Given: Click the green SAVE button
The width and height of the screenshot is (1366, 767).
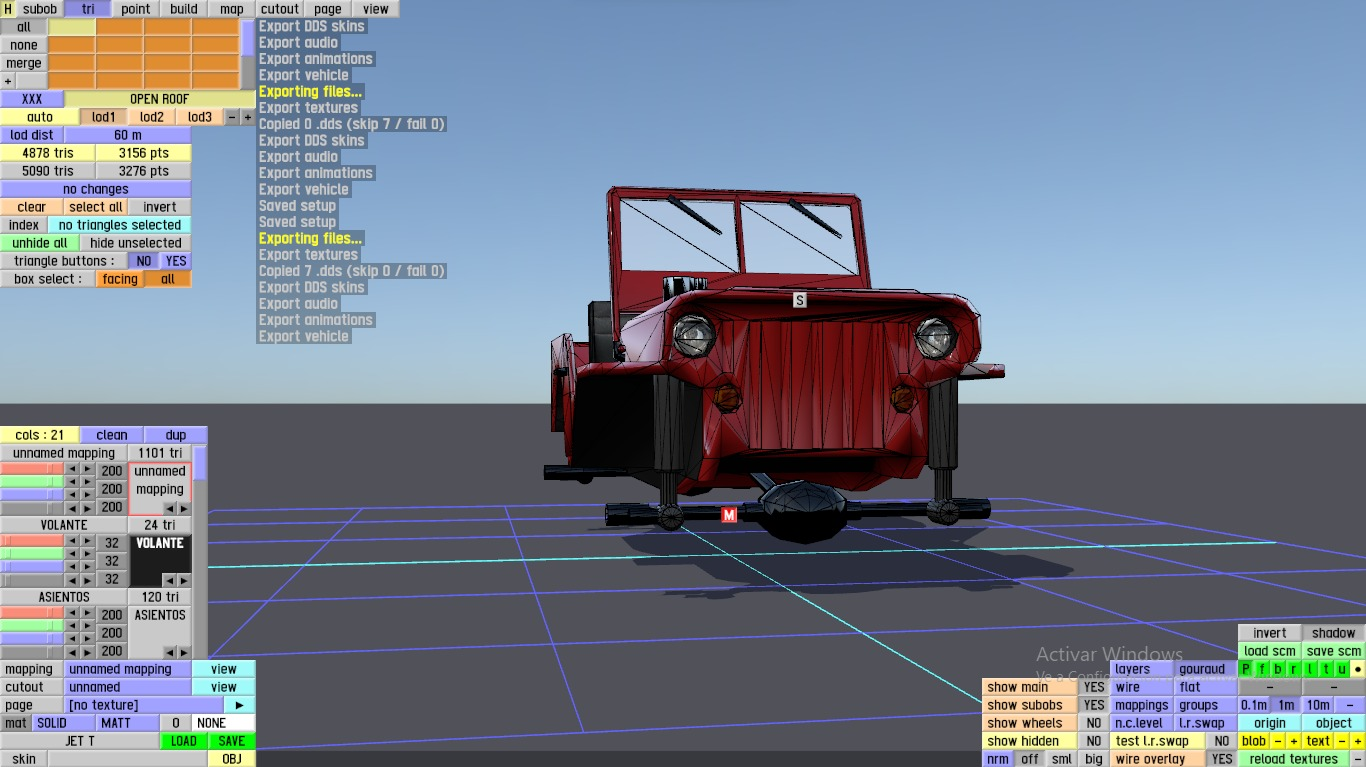Looking at the screenshot, I should point(232,741).
